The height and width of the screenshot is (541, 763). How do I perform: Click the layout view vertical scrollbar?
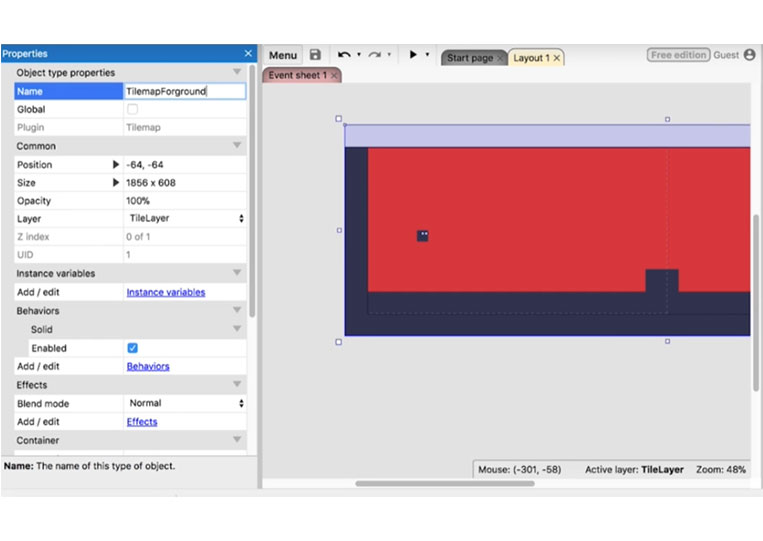click(756, 302)
